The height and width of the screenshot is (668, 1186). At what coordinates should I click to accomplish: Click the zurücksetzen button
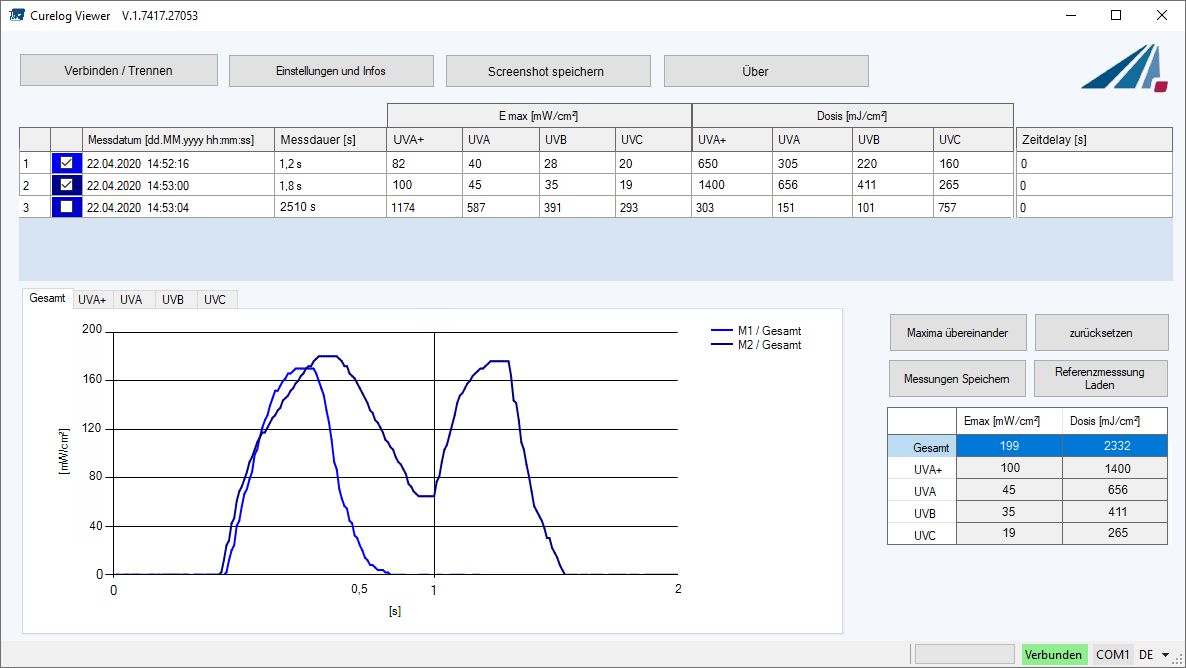pos(1101,333)
